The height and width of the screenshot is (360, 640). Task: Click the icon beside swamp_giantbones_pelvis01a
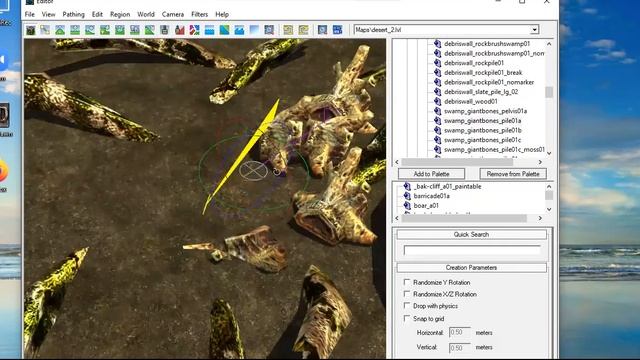438,111
